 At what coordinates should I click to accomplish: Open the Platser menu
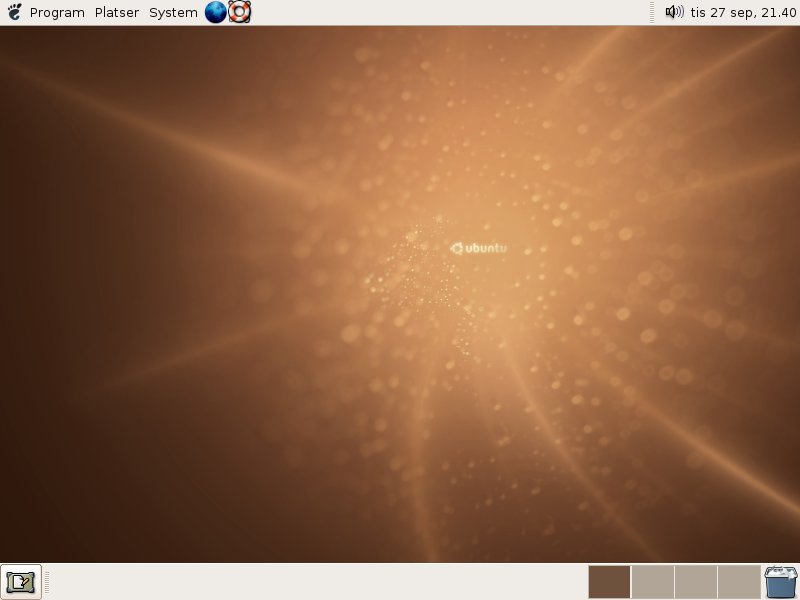[117, 13]
